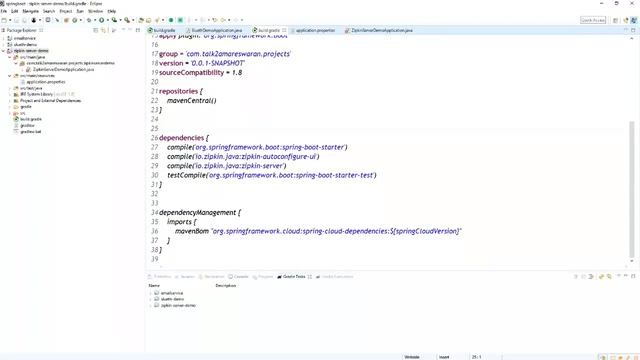Switch to the first build.gradle editor tab

(162, 30)
